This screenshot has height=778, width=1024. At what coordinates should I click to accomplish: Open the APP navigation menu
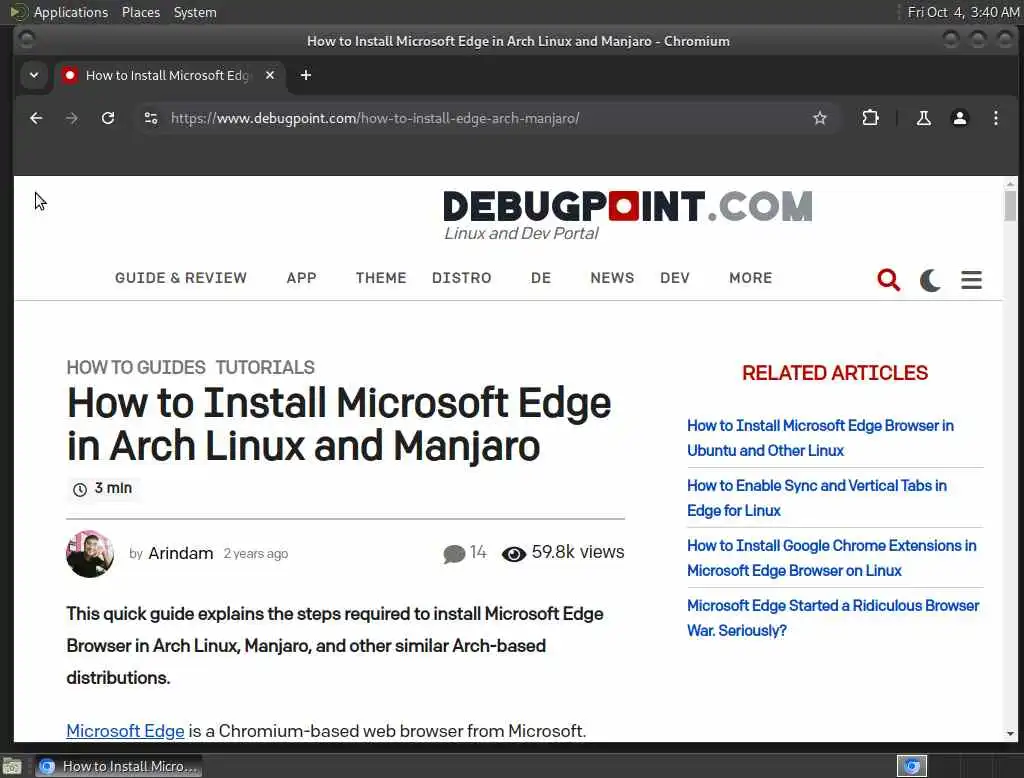302,278
